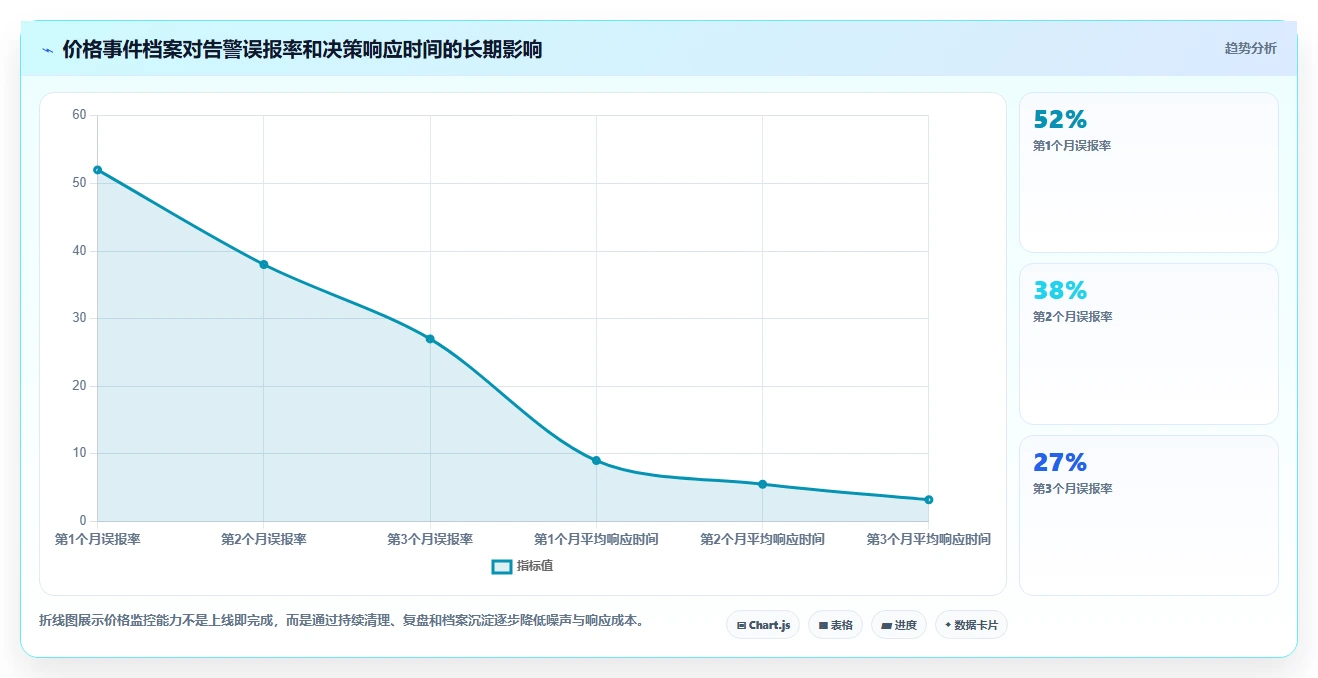Click x-axis label 第2个月平均响应时间
This screenshot has width=1318, height=678.
[762, 539]
